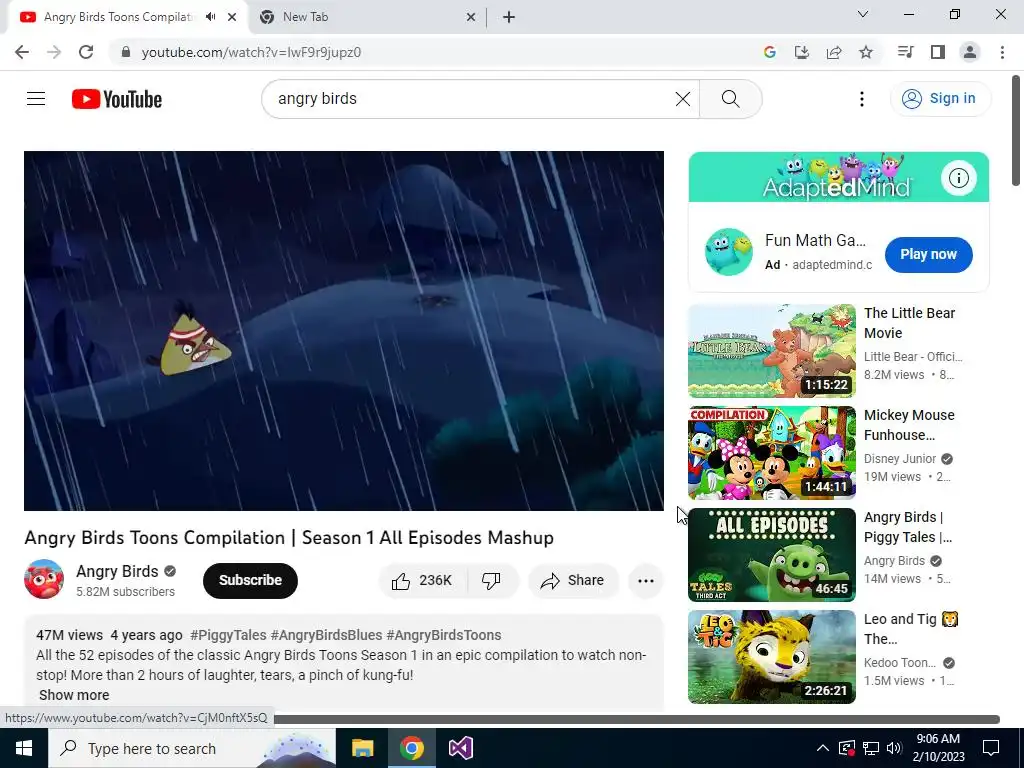Toggle the Chrome side panel
The image size is (1024, 768).
(938, 52)
